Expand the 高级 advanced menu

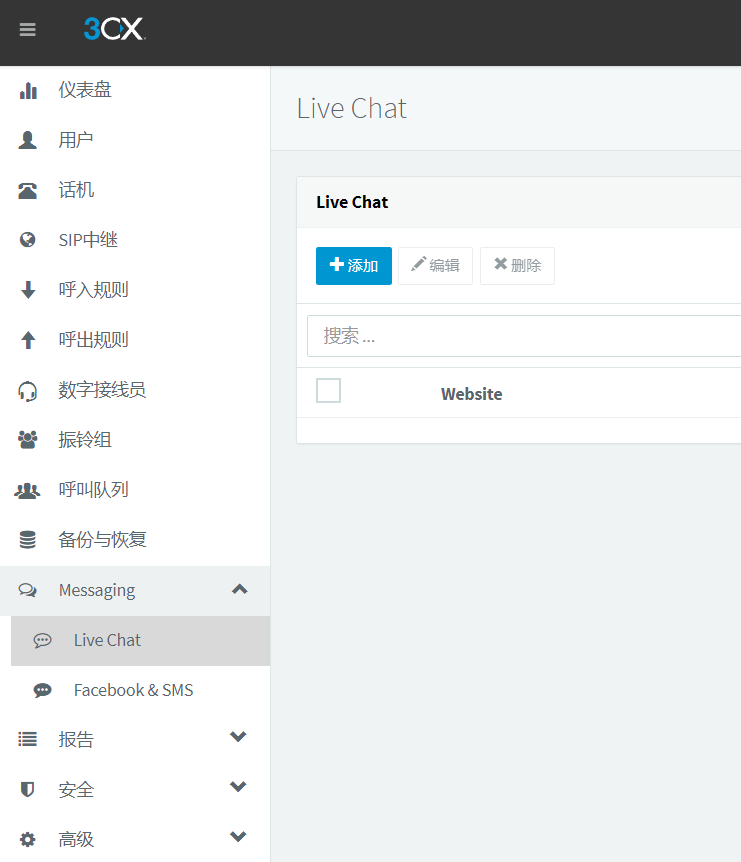click(238, 837)
